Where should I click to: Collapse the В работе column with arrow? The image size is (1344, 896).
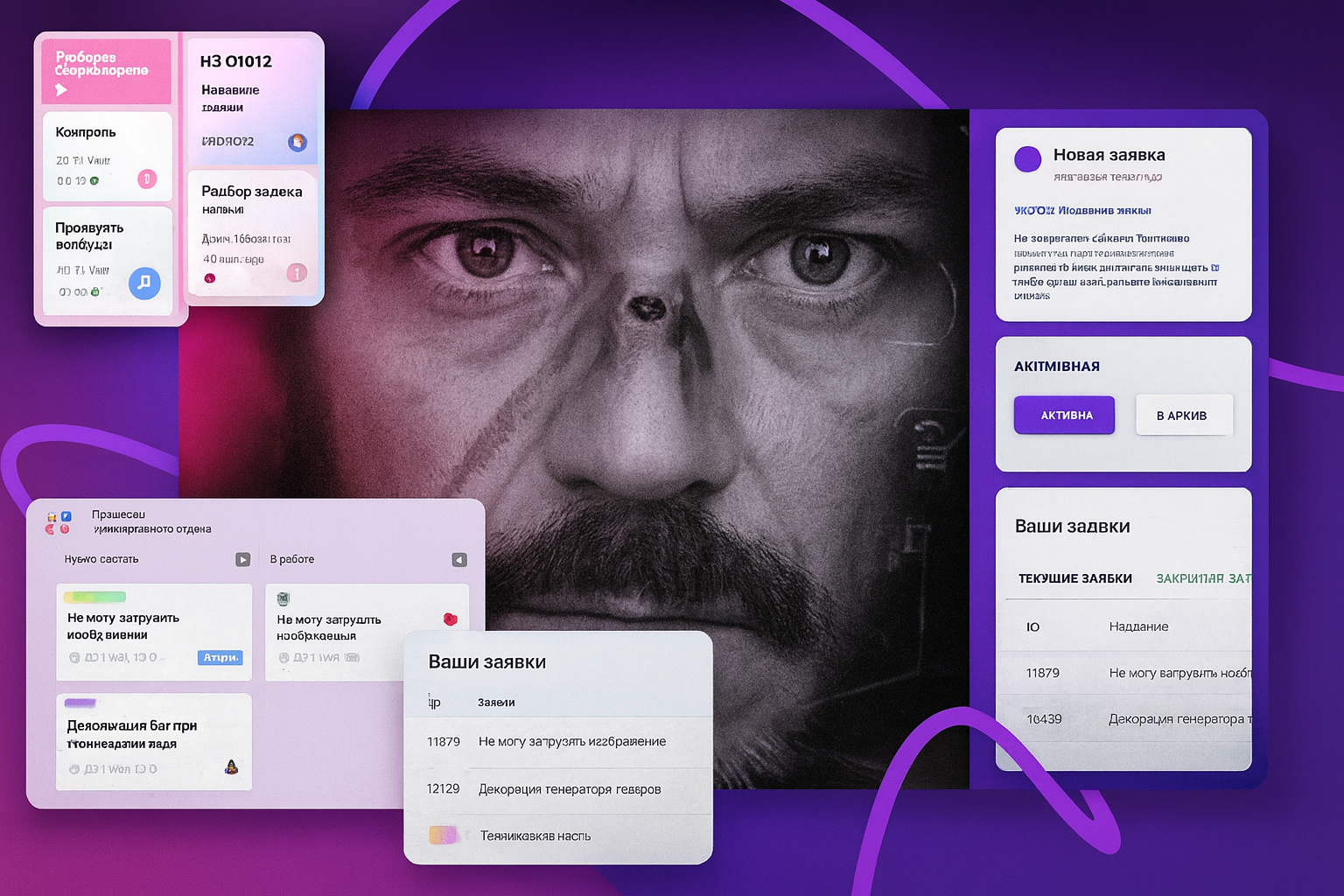(x=459, y=560)
